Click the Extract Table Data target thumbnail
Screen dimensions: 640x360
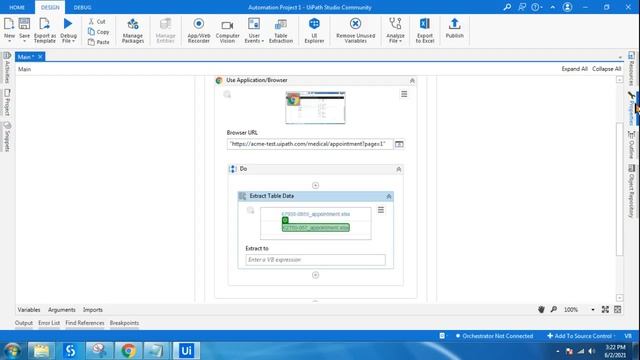[x=316, y=223]
